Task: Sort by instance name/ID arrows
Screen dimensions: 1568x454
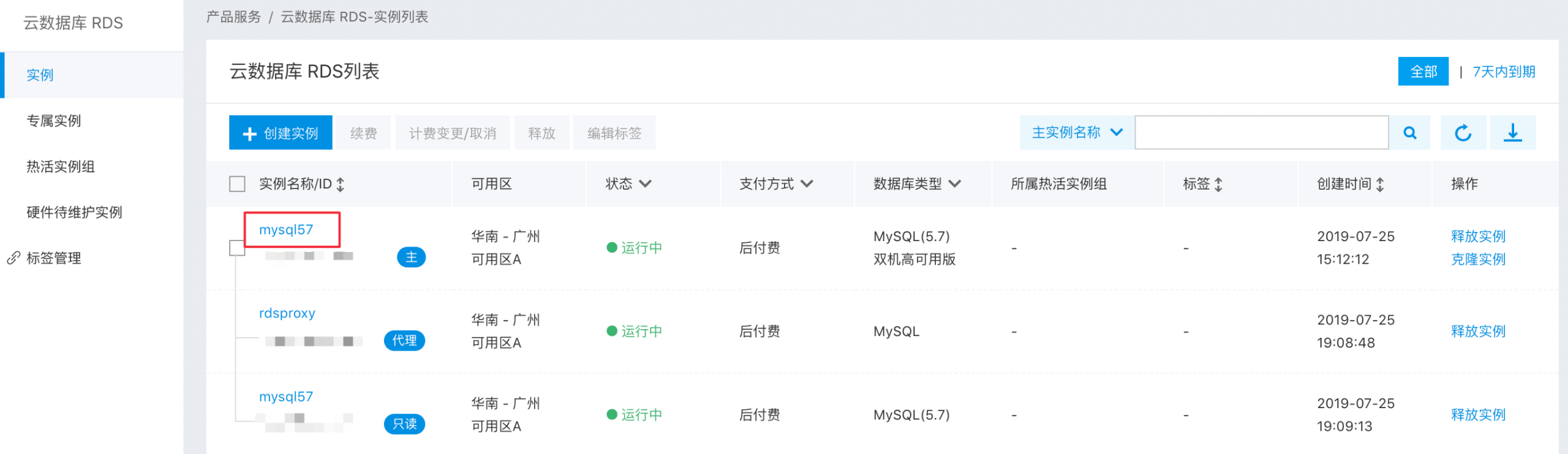Action: pyautogui.click(x=341, y=184)
